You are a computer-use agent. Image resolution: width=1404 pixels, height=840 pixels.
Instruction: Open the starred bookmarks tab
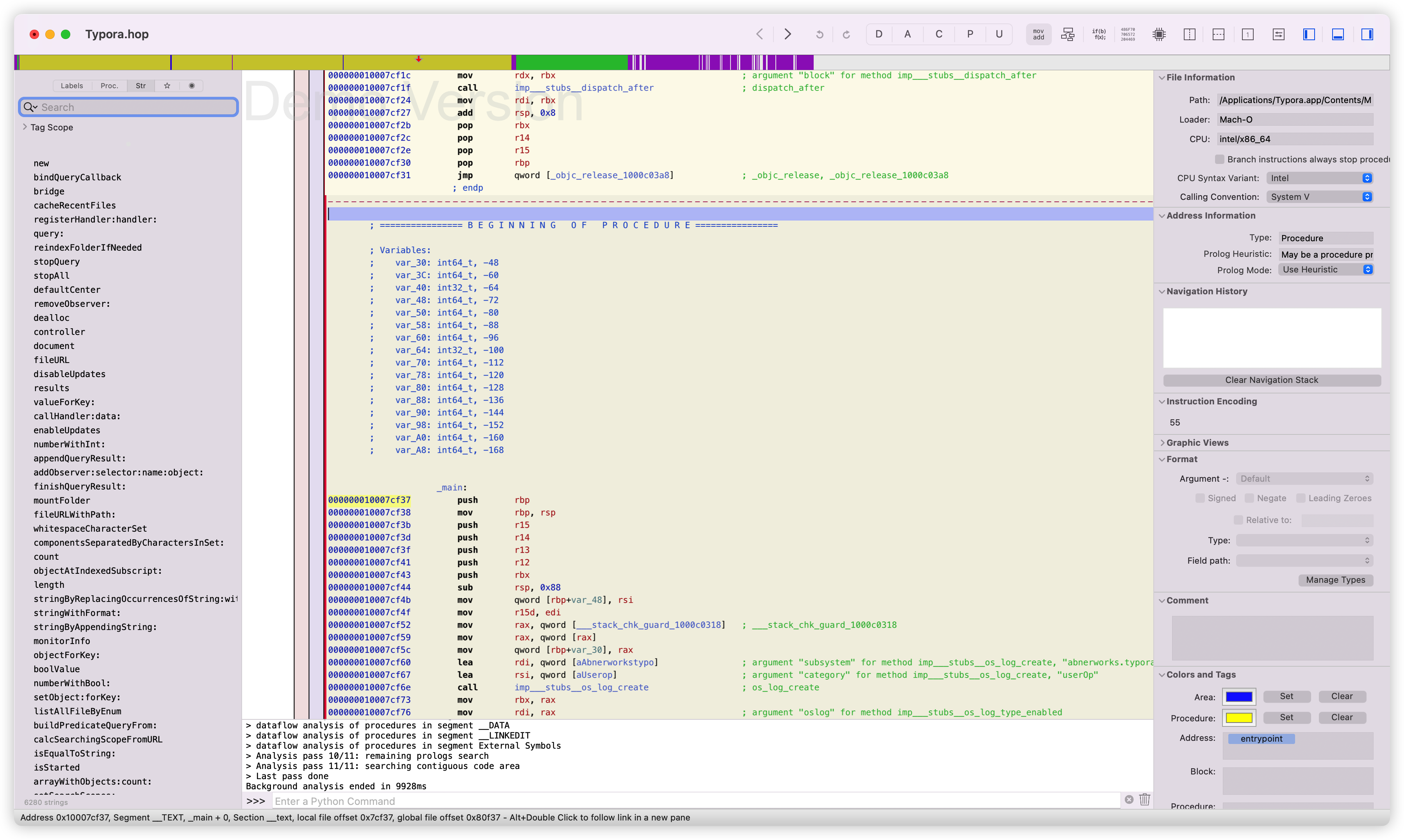(x=167, y=85)
